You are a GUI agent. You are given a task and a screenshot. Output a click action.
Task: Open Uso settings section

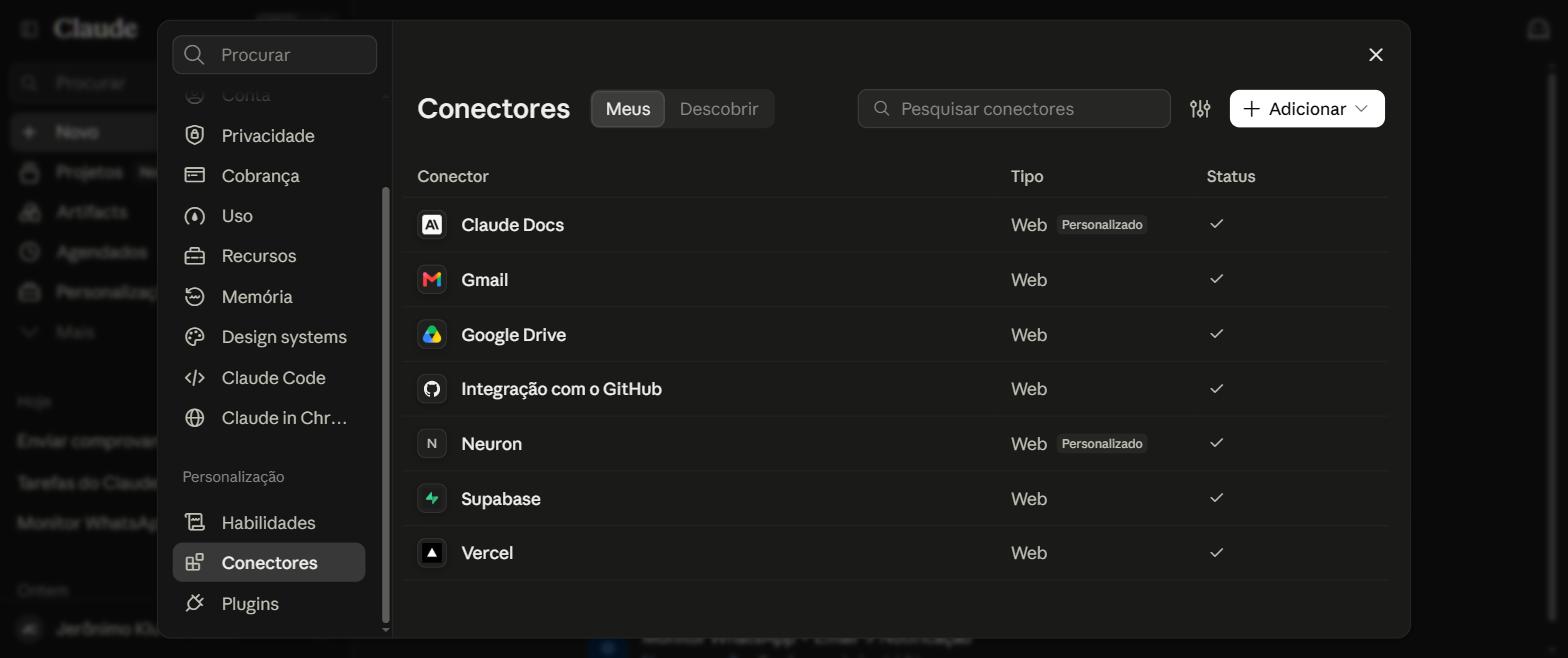click(x=269, y=216)
